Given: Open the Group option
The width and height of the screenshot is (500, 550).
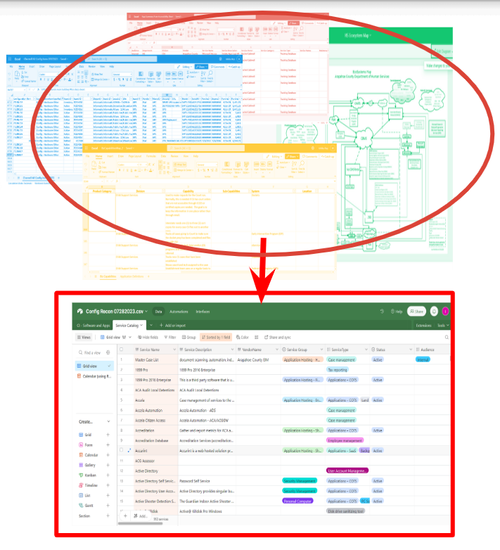Looking at the screenshot, I should 189,337.
